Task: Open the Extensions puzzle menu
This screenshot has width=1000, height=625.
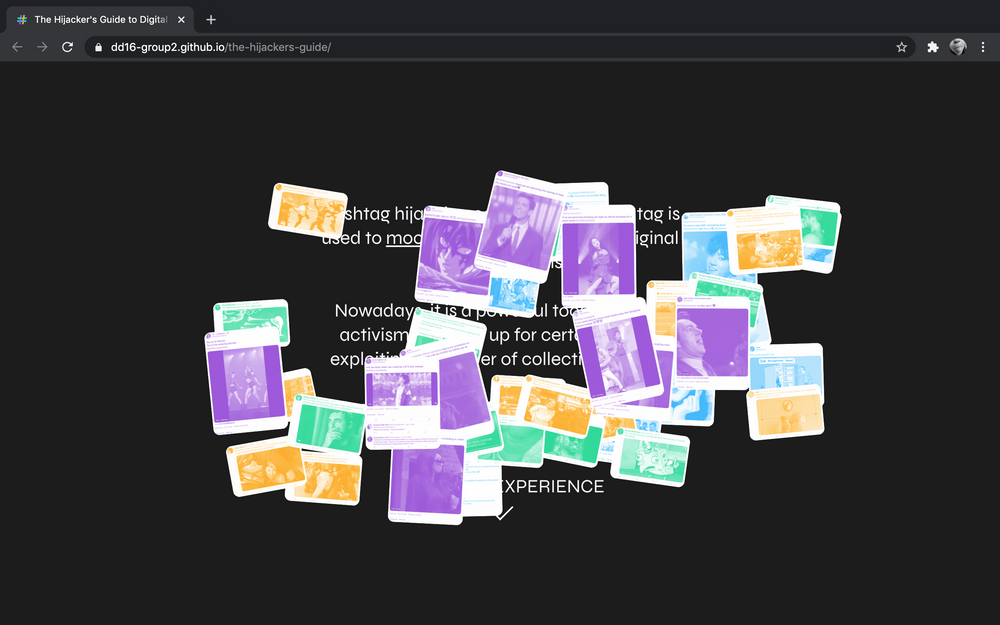Action: tap(932, 47)
